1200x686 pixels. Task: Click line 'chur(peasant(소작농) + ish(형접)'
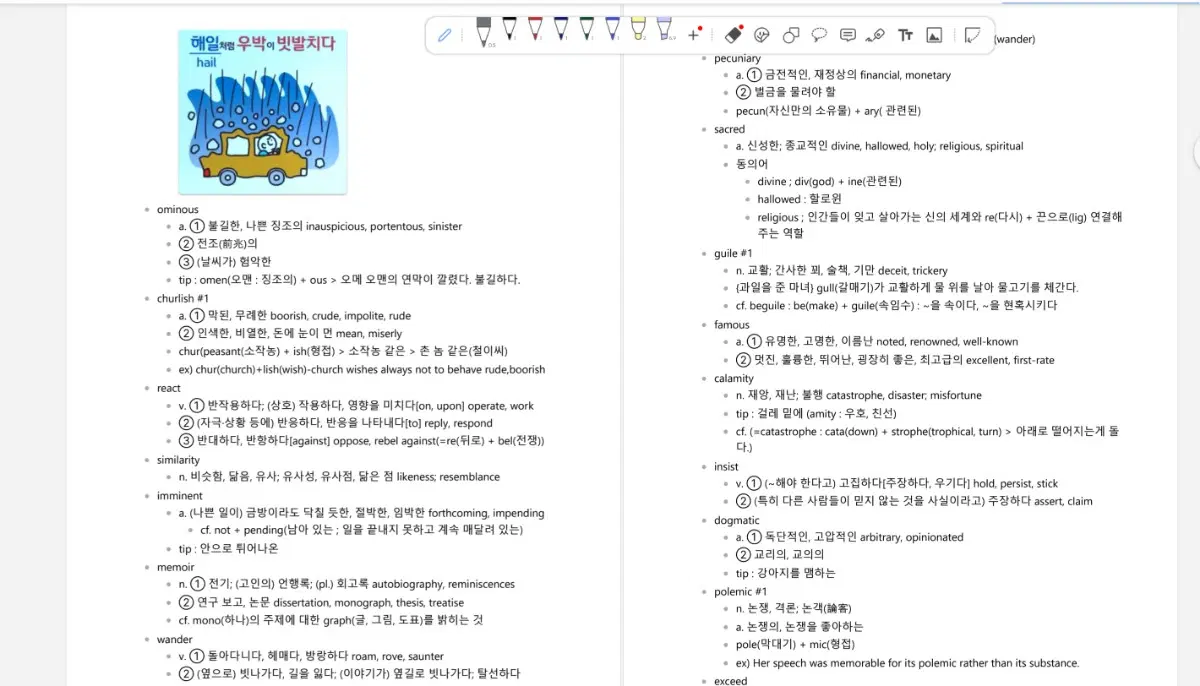click(x=343, y=351)
